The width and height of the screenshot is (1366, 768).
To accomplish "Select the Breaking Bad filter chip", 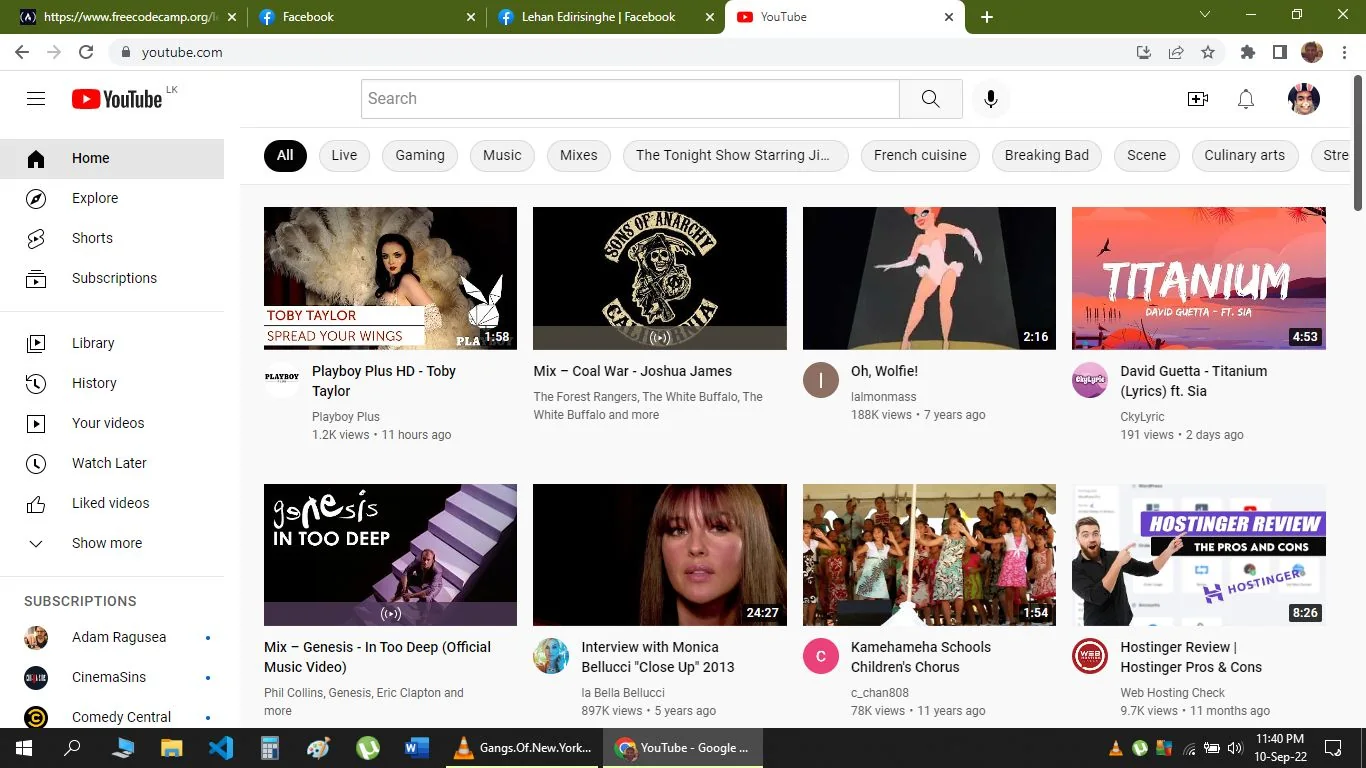I will (1047, 155).
